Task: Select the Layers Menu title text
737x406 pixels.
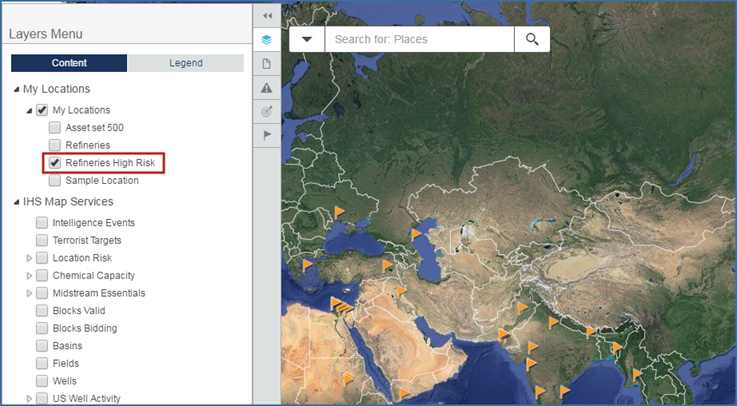Action: (x=46, y=34)
